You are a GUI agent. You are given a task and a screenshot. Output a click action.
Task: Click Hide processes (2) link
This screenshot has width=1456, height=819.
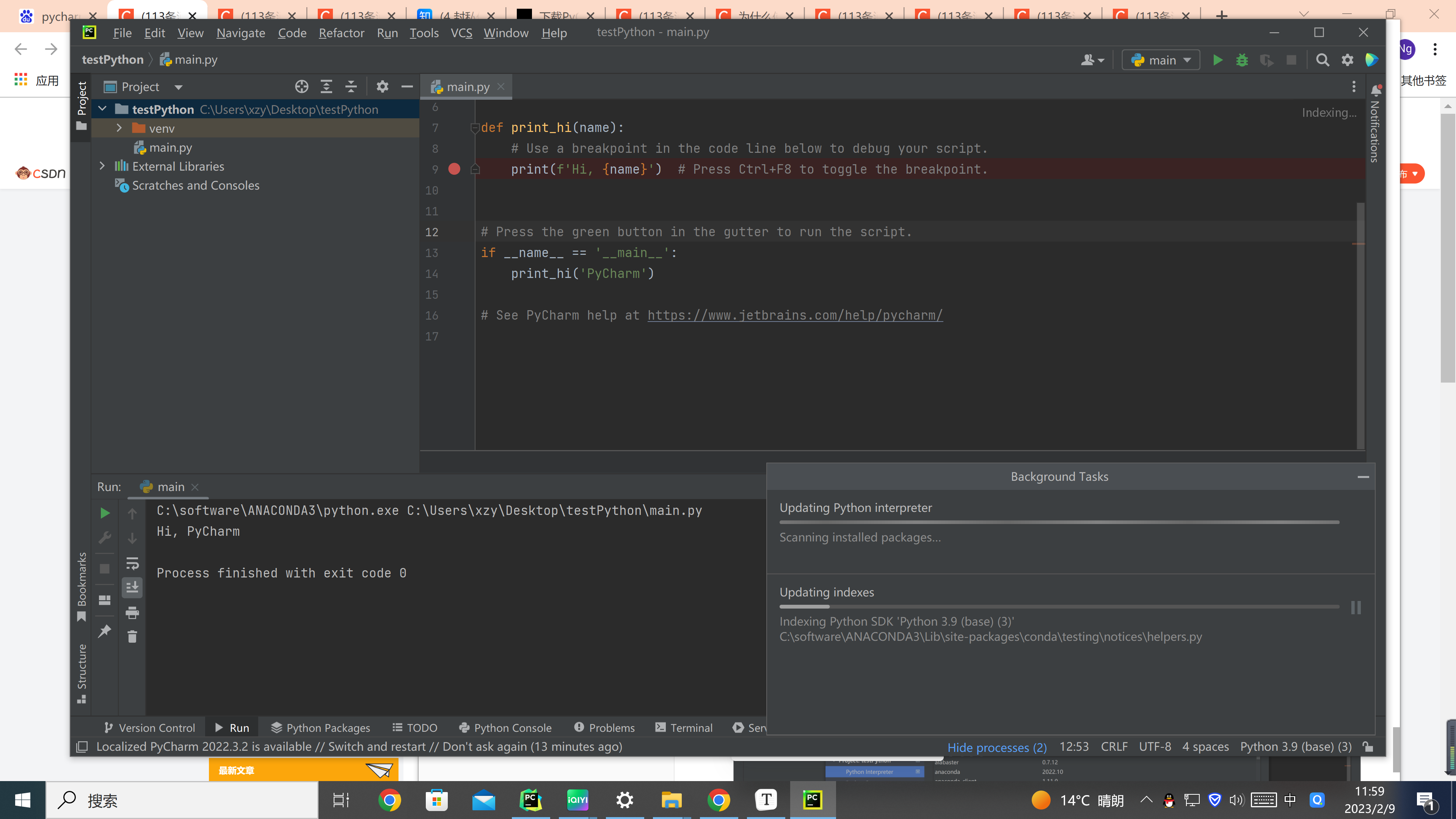point(996,747)
